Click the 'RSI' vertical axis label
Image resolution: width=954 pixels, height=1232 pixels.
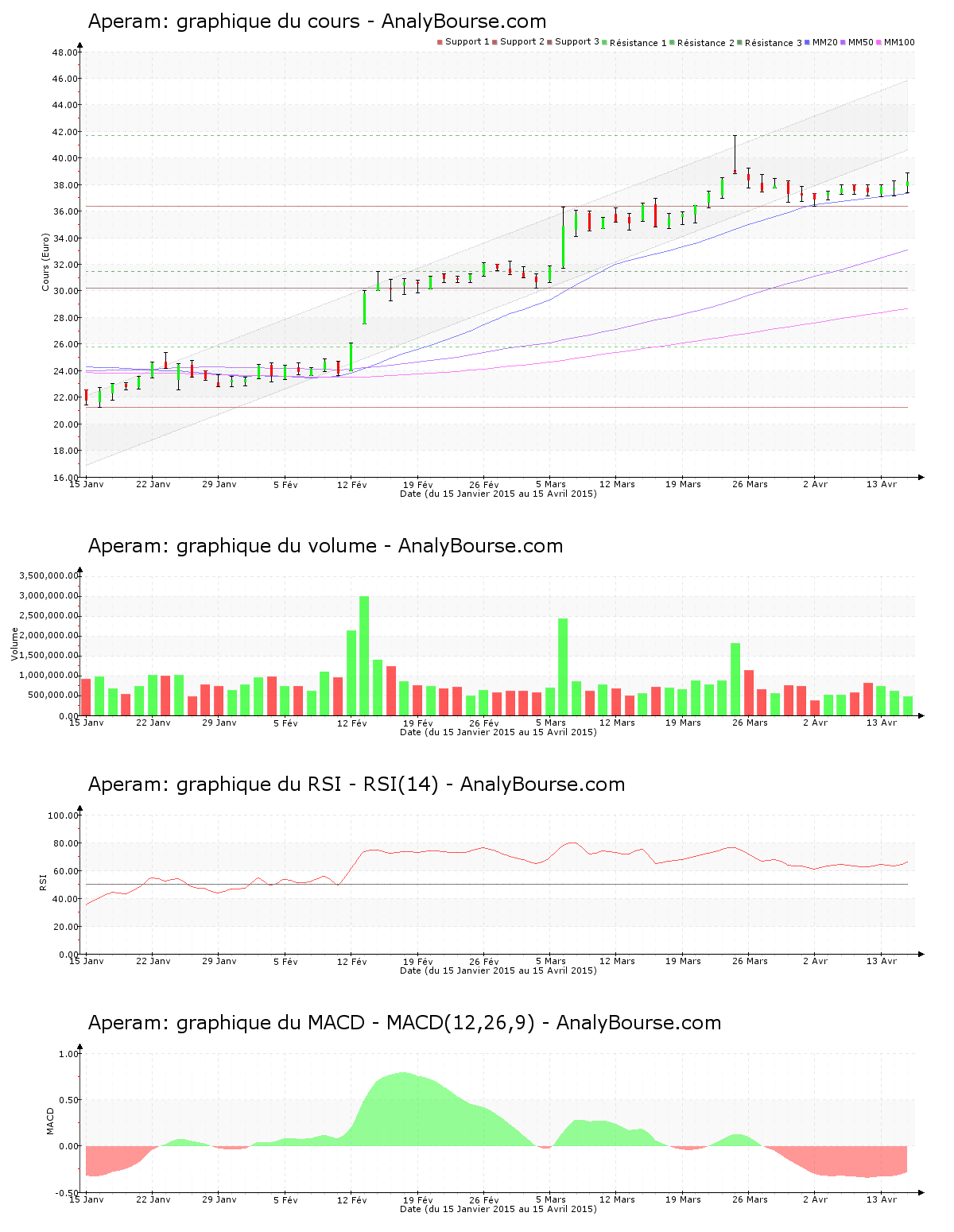click(42, 881)
